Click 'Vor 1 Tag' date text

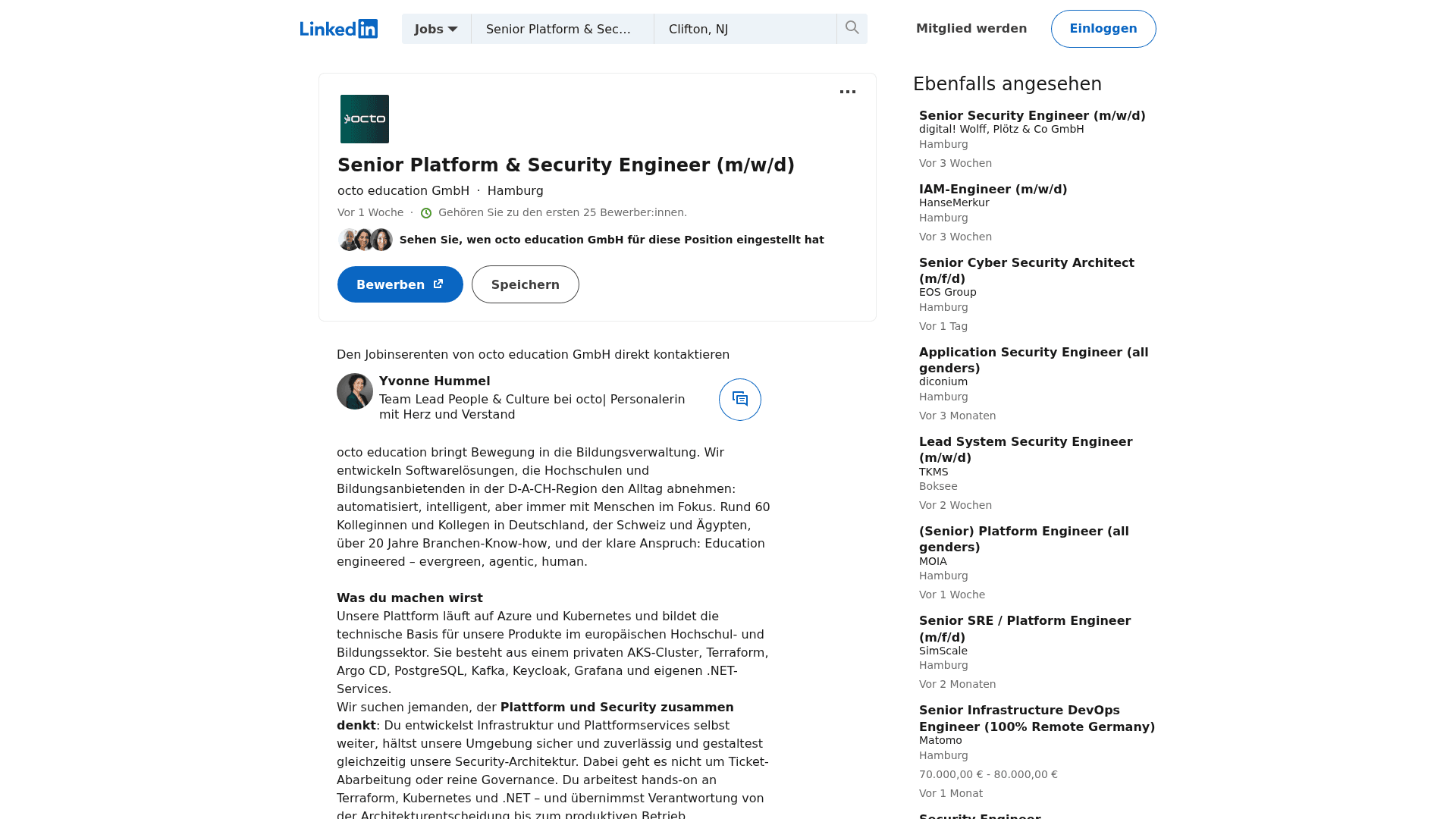point(943,326)
